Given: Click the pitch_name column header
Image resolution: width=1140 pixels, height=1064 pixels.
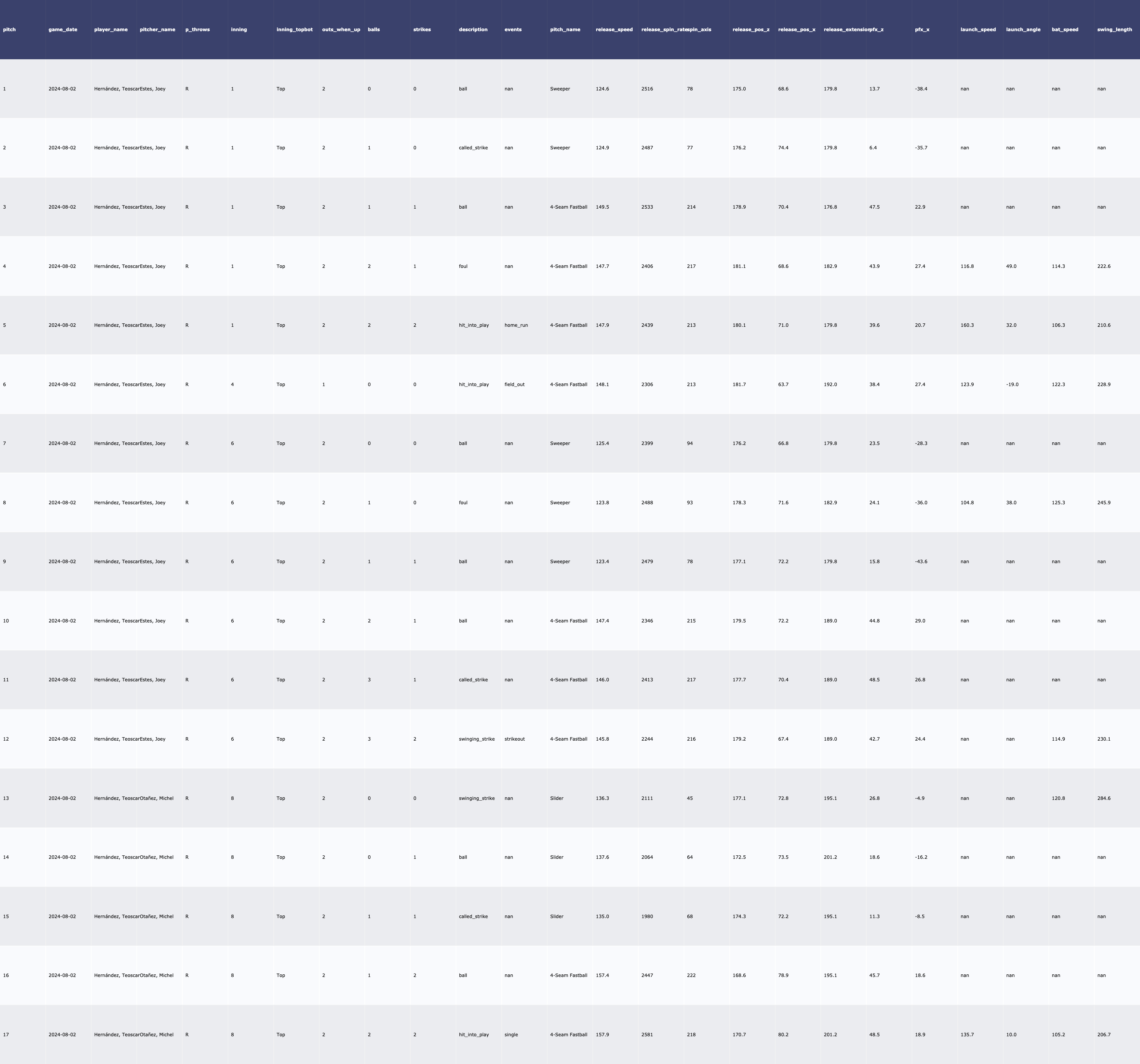Looking at the screenshot, I should click(x=565, y=29).
